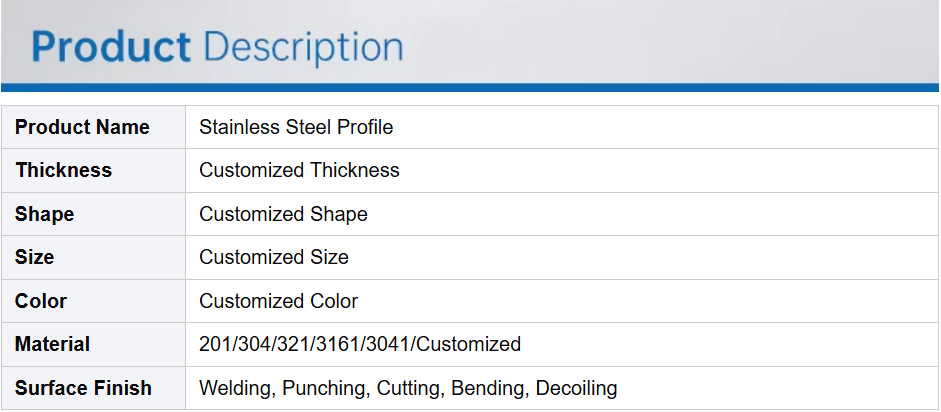Select the "Shape" row label
Image resolution: width=941 pixels, height=412 pixels.
pos(45,214)
